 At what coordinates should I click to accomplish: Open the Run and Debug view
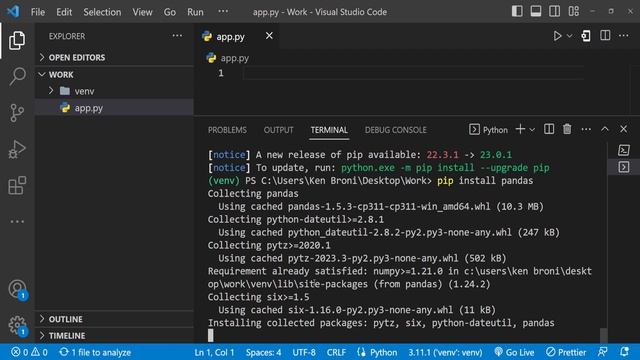17,149
